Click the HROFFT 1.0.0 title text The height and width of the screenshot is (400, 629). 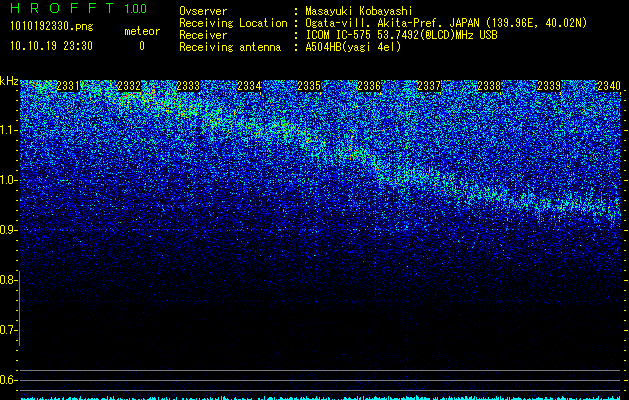(79, 8)
